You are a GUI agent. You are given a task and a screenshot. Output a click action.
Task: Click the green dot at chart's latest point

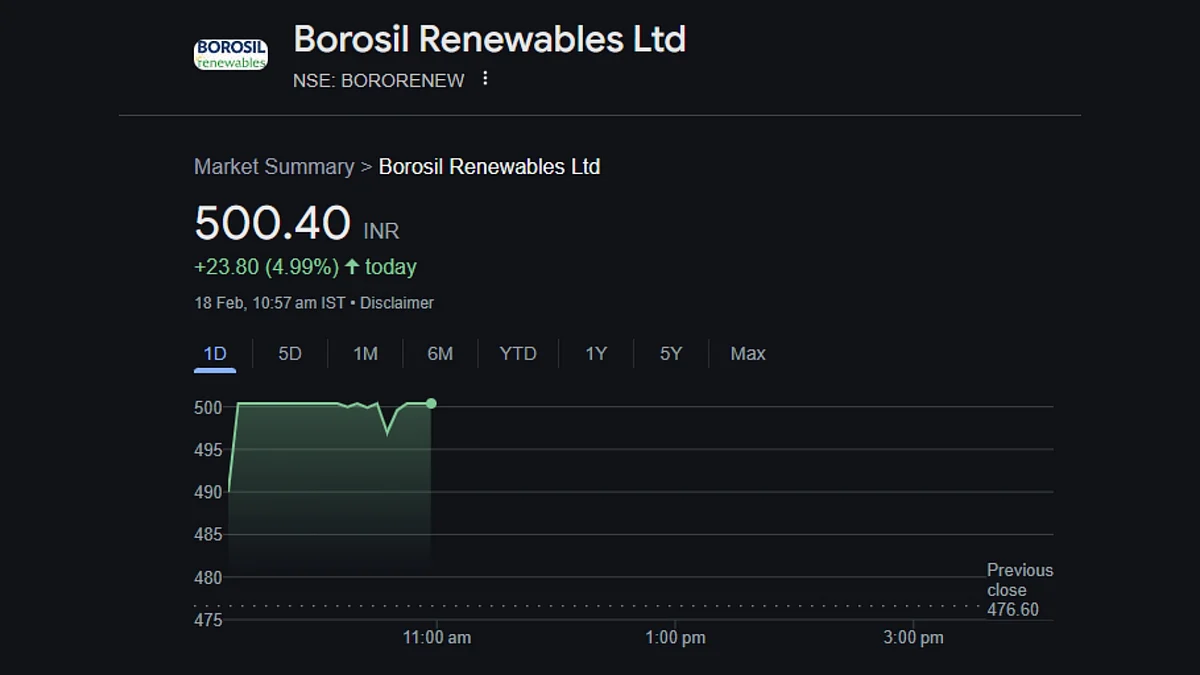pos(431,403)
